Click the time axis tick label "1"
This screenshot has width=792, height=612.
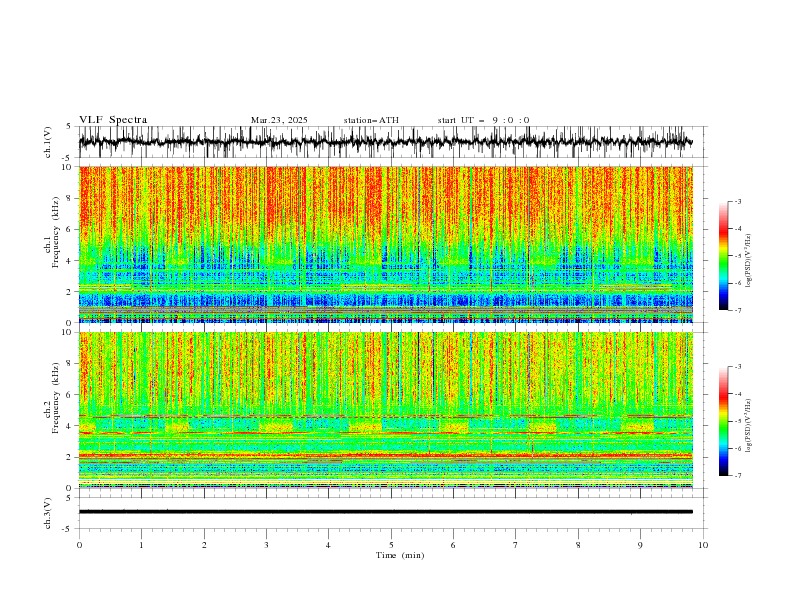point(141,545)
